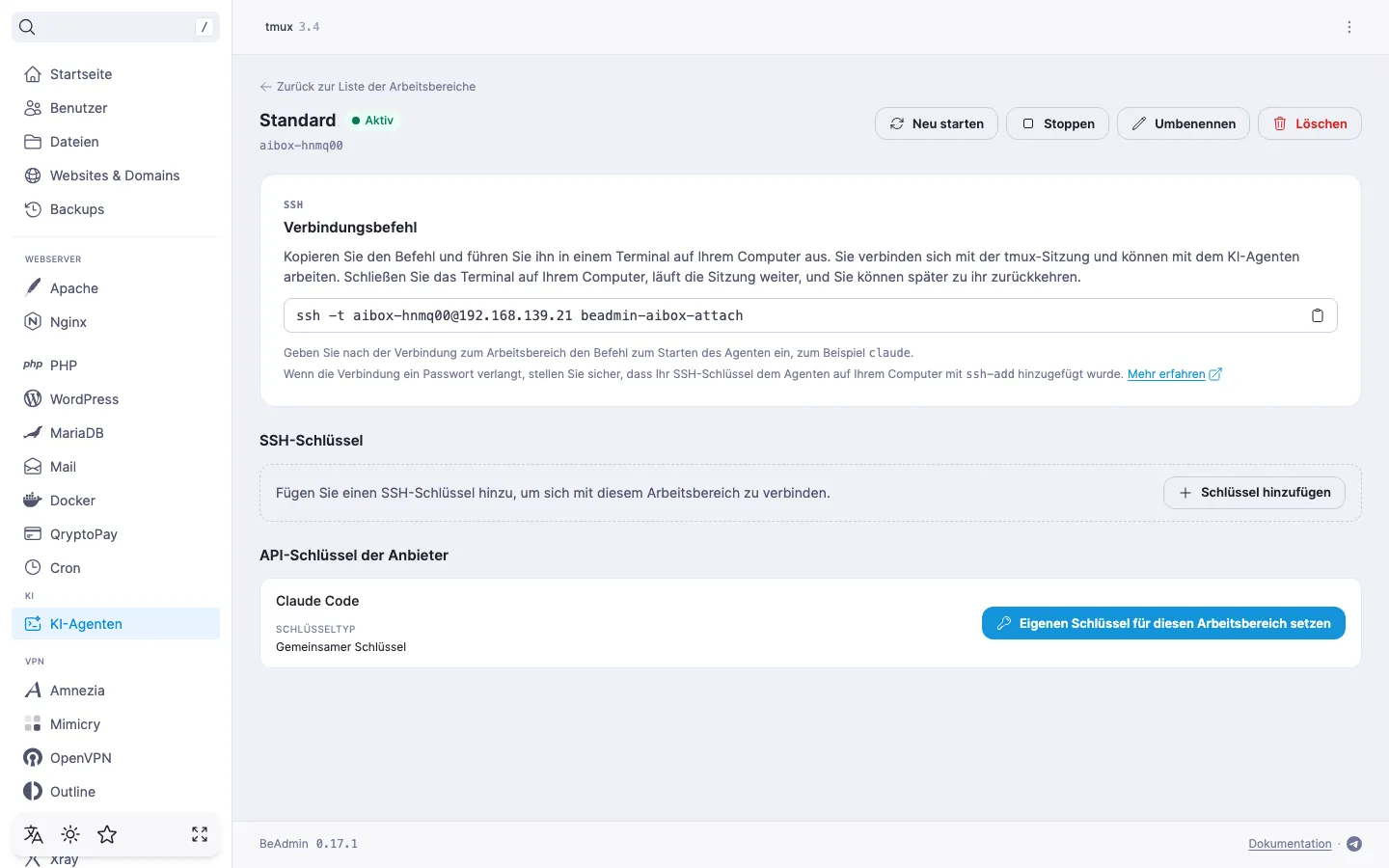
Task: Copy the SSH command with clipboard icon
Action: click(1317, 315)
